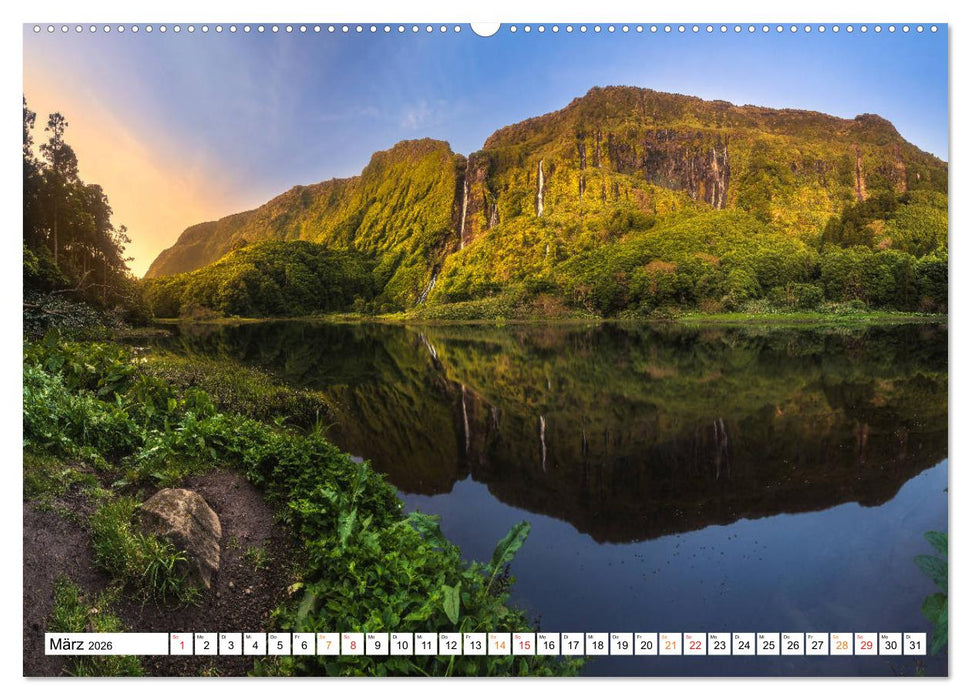Screen dimensions: 971x700
Task: Choose the red Sunday 29 date cell
Action: point(865,644)
